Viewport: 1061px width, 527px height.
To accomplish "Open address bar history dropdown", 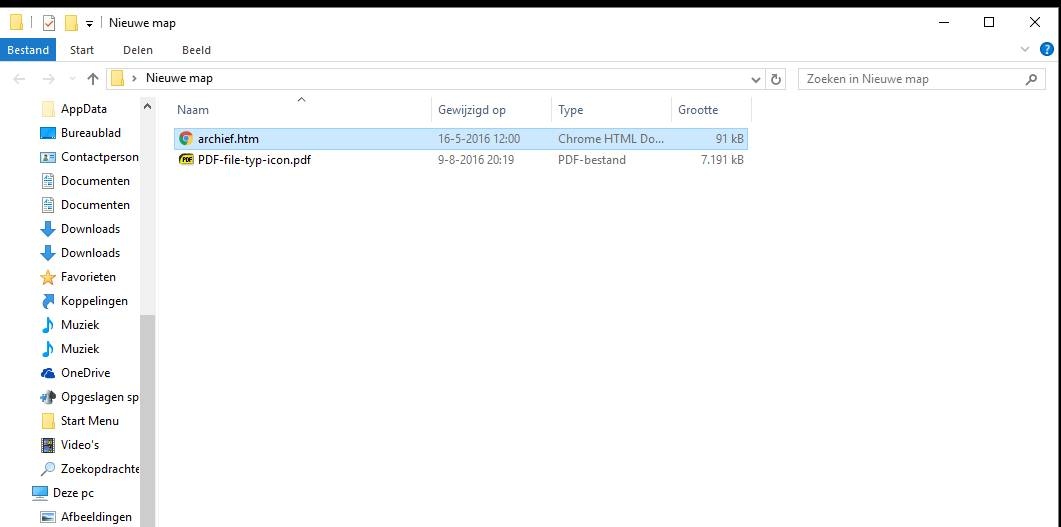I will [x=756, y=79].
